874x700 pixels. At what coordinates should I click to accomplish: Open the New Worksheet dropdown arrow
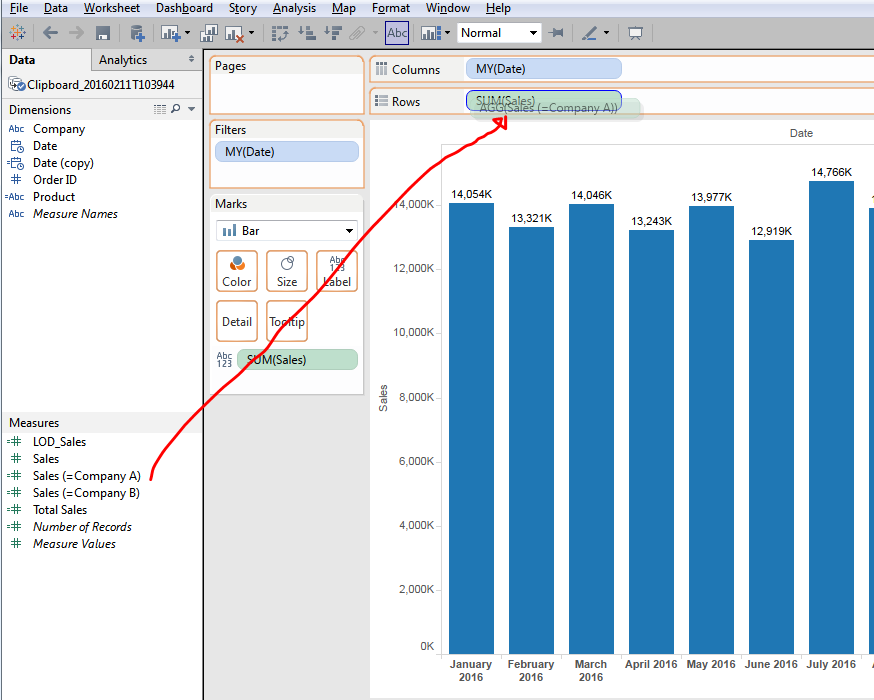tap(187, 33)
